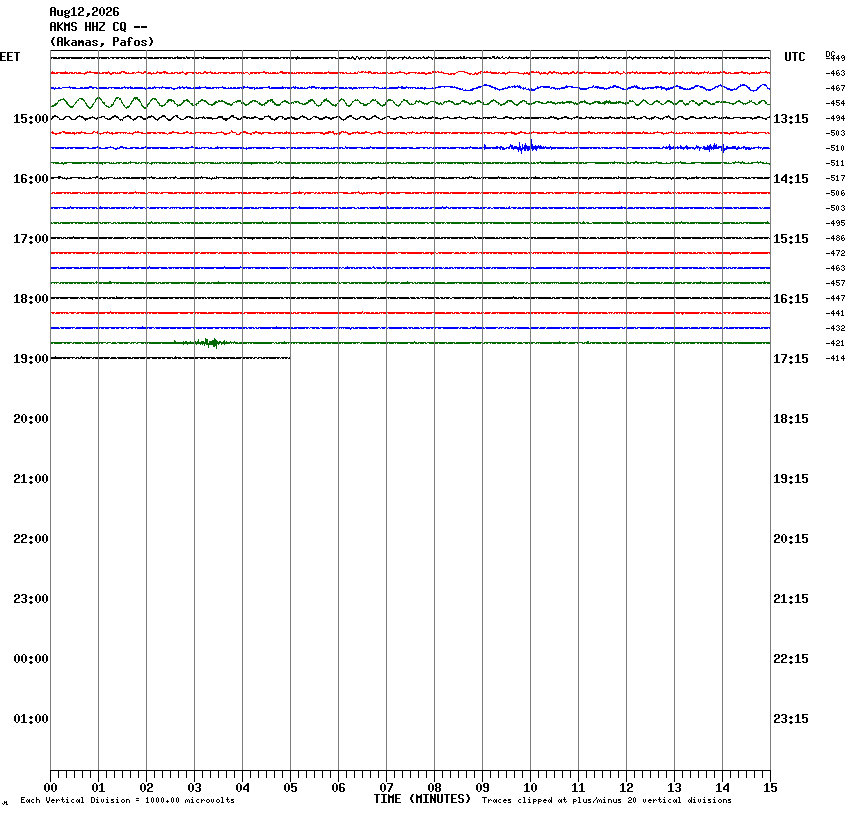Select the 18:15 UTC time label
850x814 pixels.
[x=790, y=419]
